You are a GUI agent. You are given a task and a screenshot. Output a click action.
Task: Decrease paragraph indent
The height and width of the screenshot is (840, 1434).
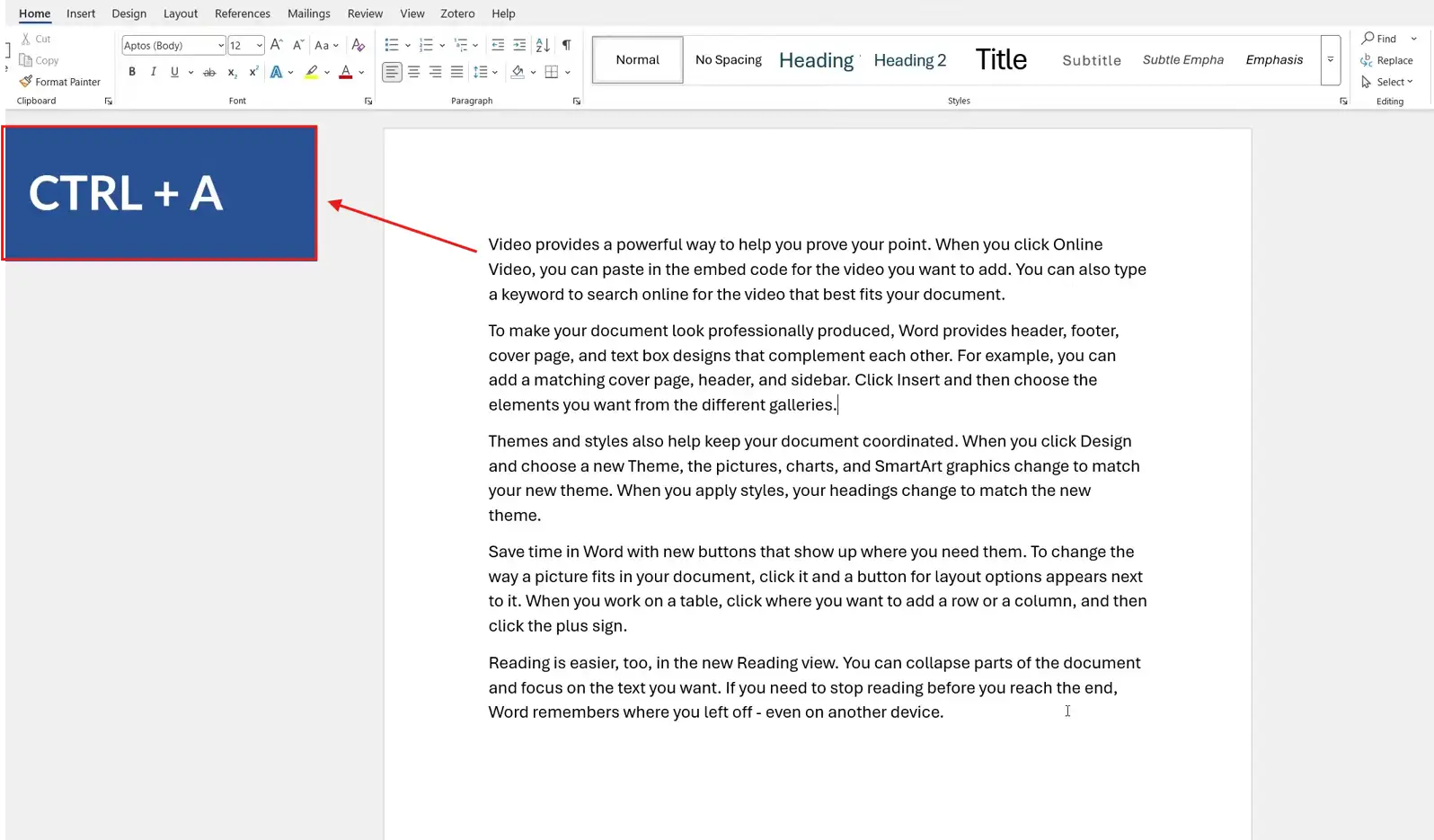498,45
